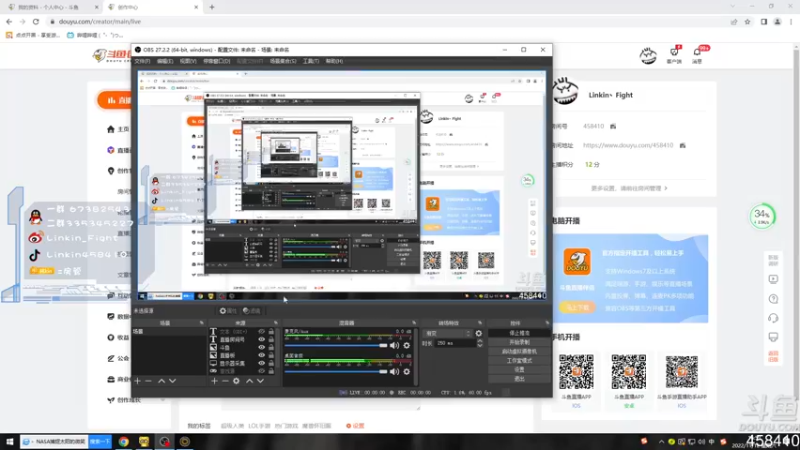The image size is (800, 450).
Task: Switch to the first Chrome tab 我的资料
Action: pyautogui.click(x=52, y=7)
